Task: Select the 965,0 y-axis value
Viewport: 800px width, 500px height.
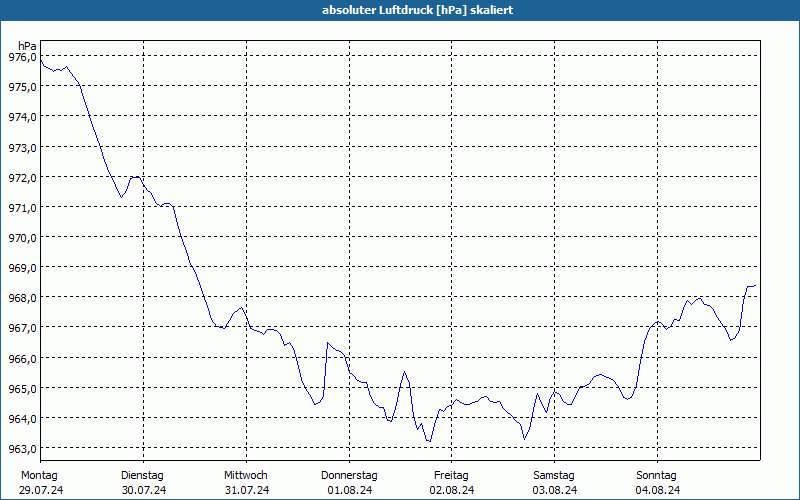Action: (x=23, y=389)
